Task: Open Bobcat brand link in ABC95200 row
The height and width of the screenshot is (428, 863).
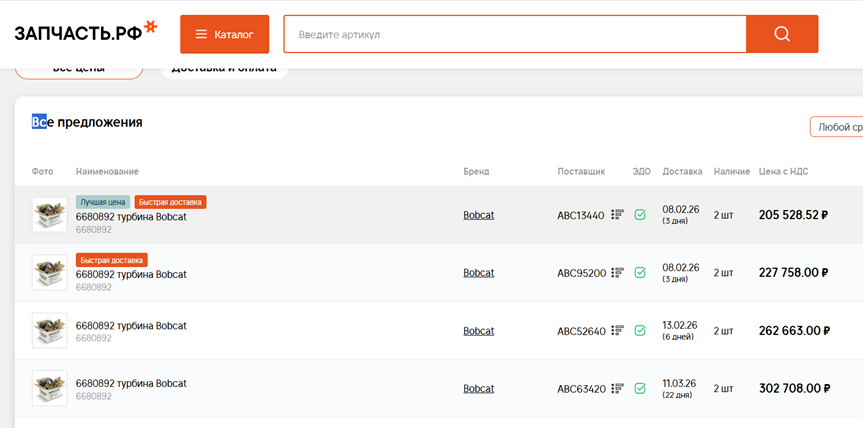Action: point(478,273)
